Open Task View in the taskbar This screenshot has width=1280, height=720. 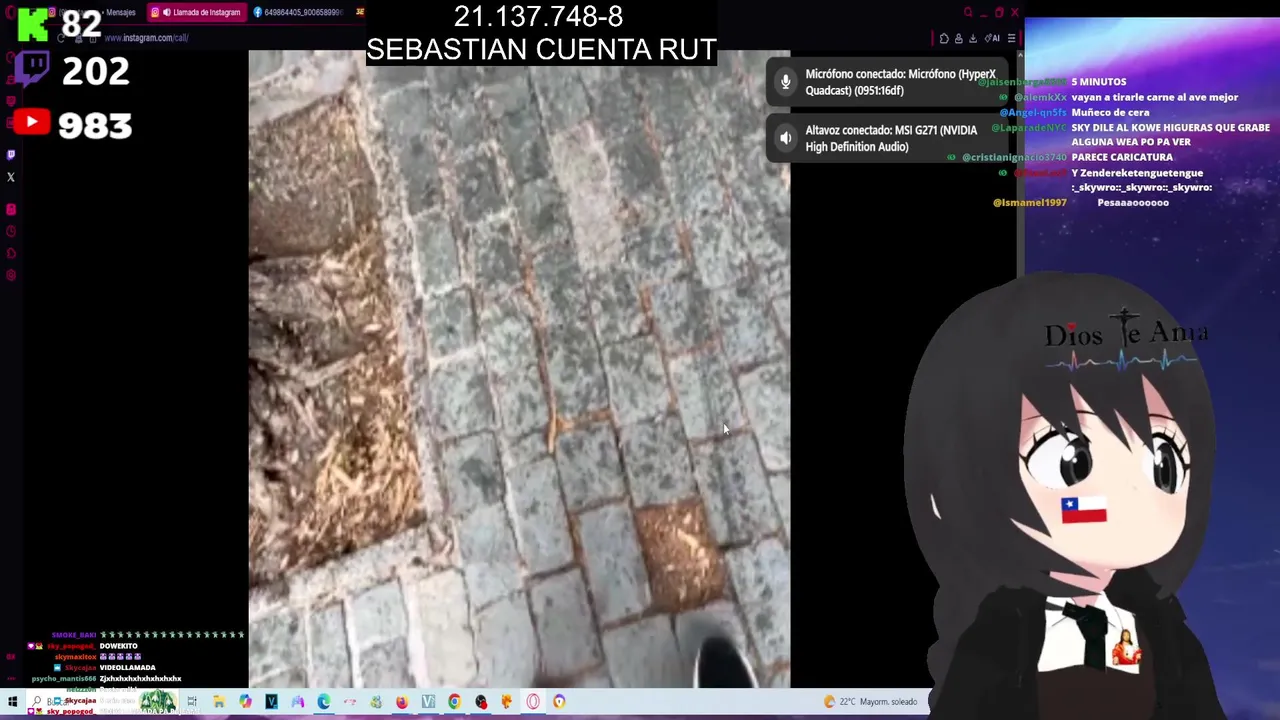click(x=192, y=702)
